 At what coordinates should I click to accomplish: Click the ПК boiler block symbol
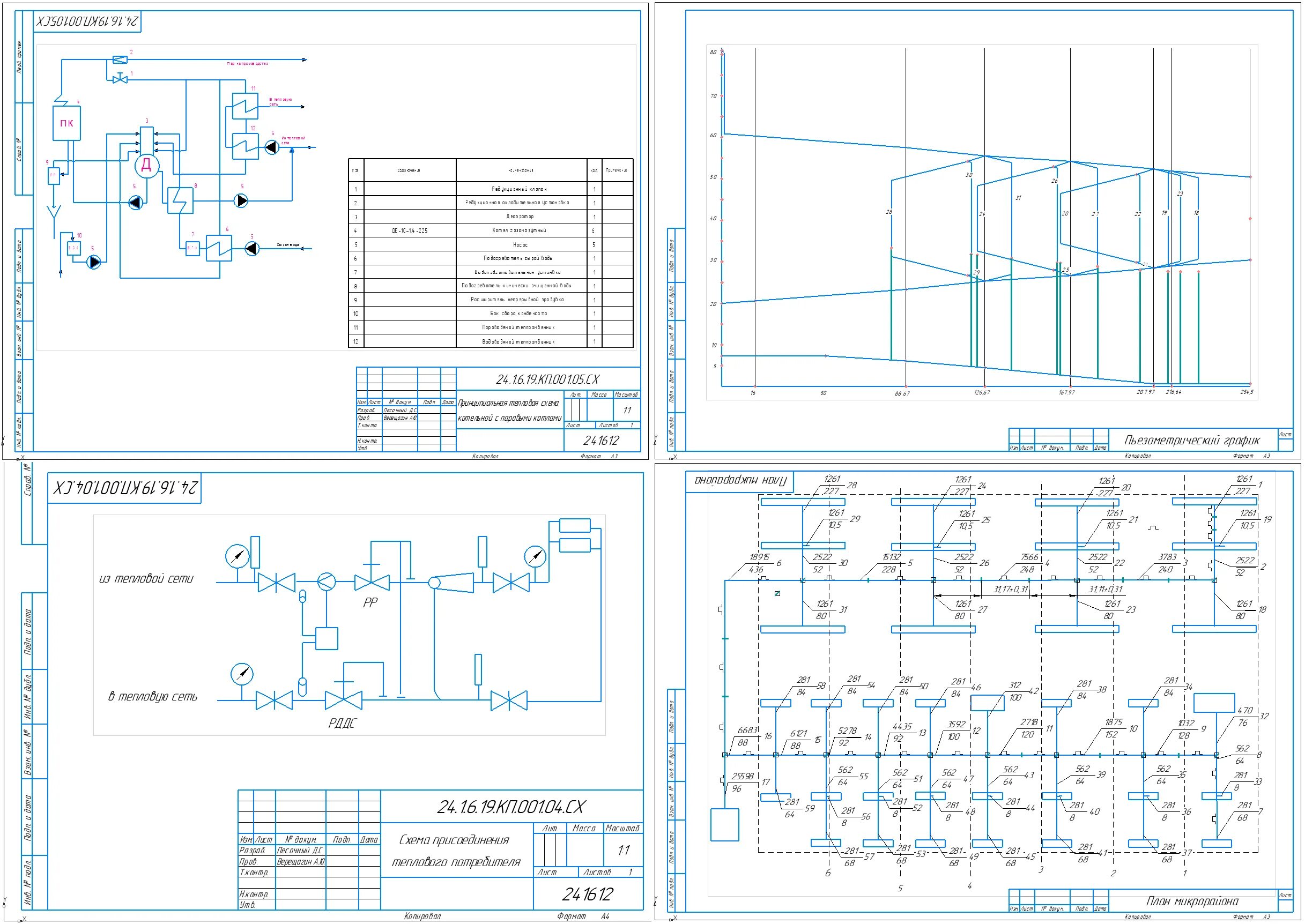(66, 123)
